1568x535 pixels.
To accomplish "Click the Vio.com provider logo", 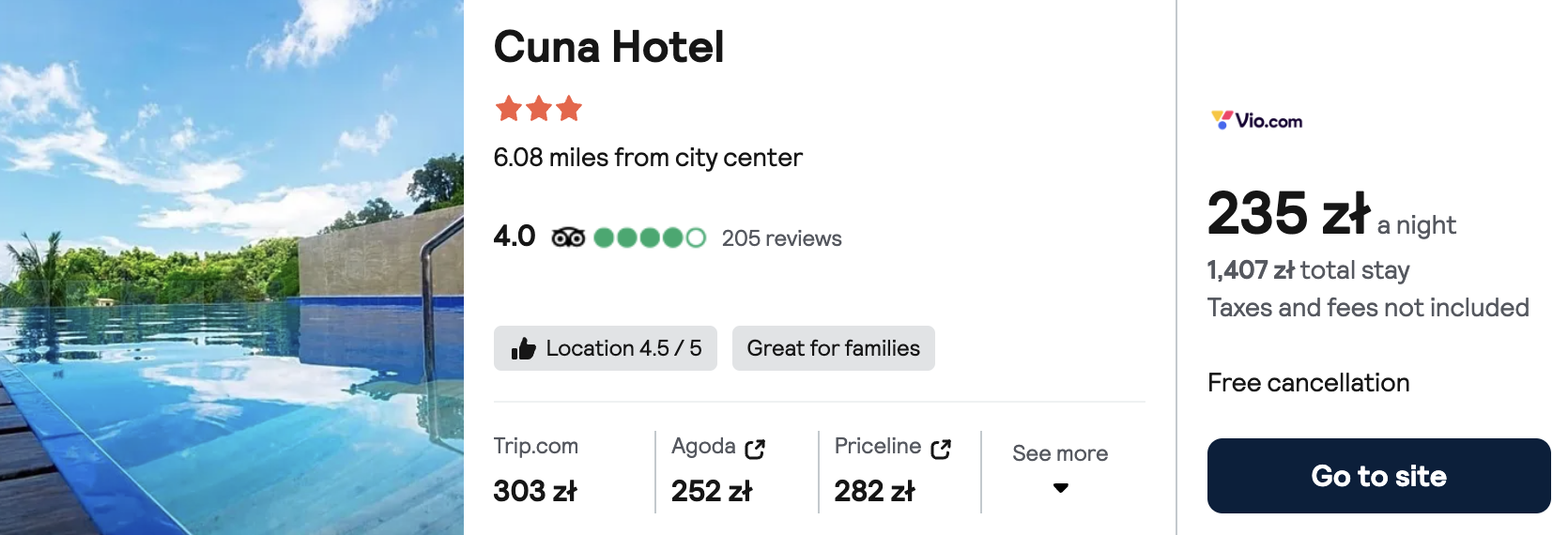I will (1256, 120).
